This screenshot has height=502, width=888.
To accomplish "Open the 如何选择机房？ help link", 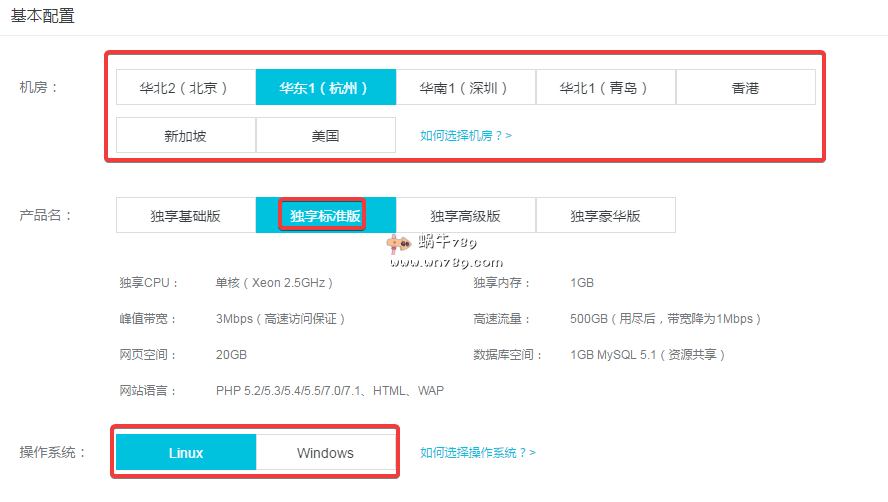I will (466, 135).
